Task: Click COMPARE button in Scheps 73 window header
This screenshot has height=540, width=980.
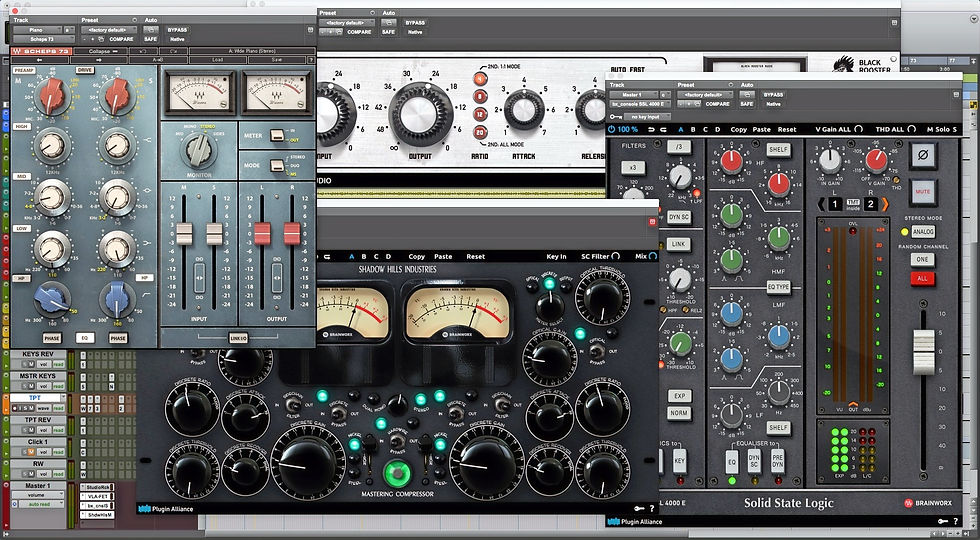Action: (121, 39)
